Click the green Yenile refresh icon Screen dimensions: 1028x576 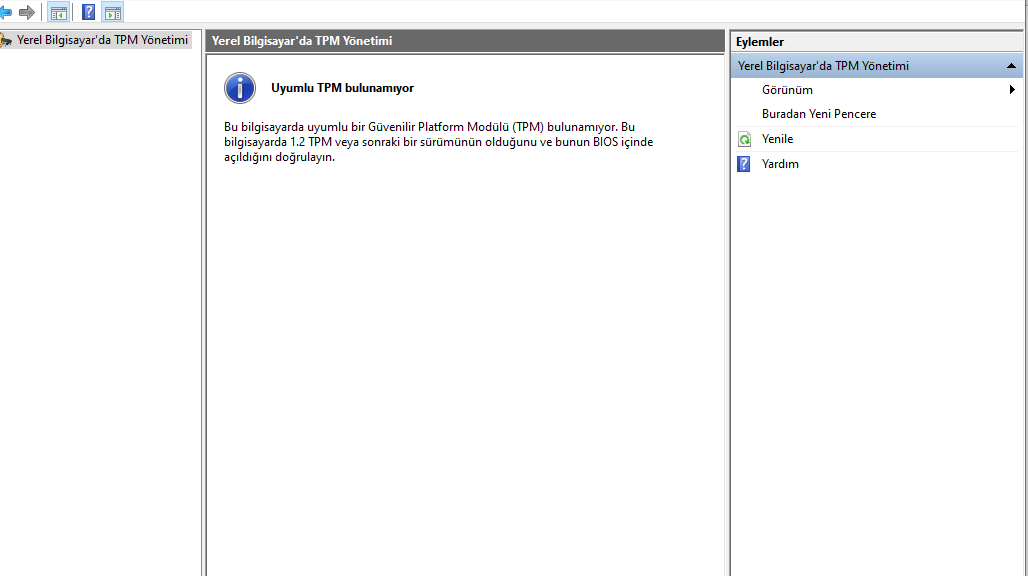point(744,140)
